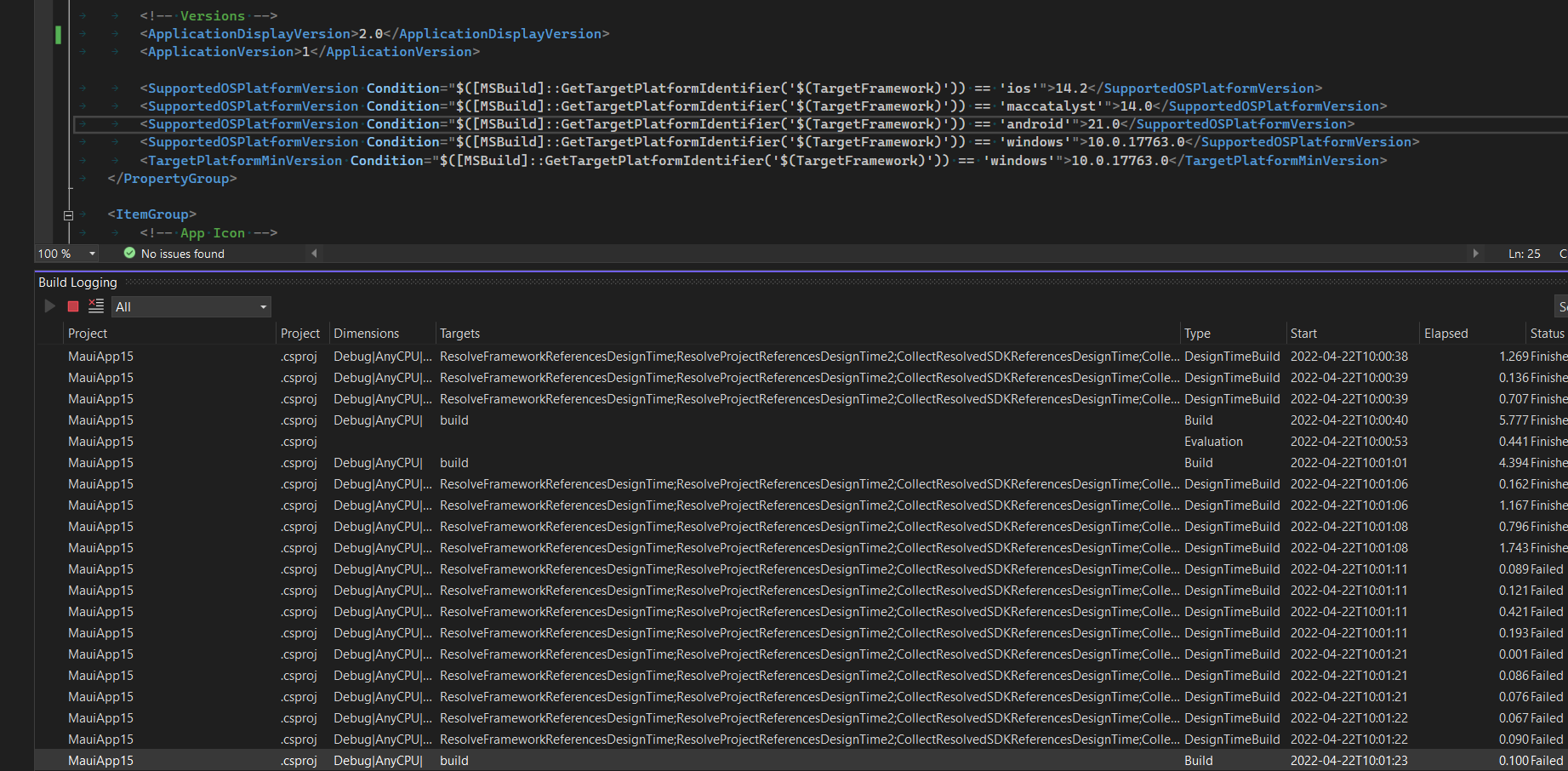The width and height of the screenshot is (1568, 771).
Task: Click the Build Logging panel title
Action: 77,282
